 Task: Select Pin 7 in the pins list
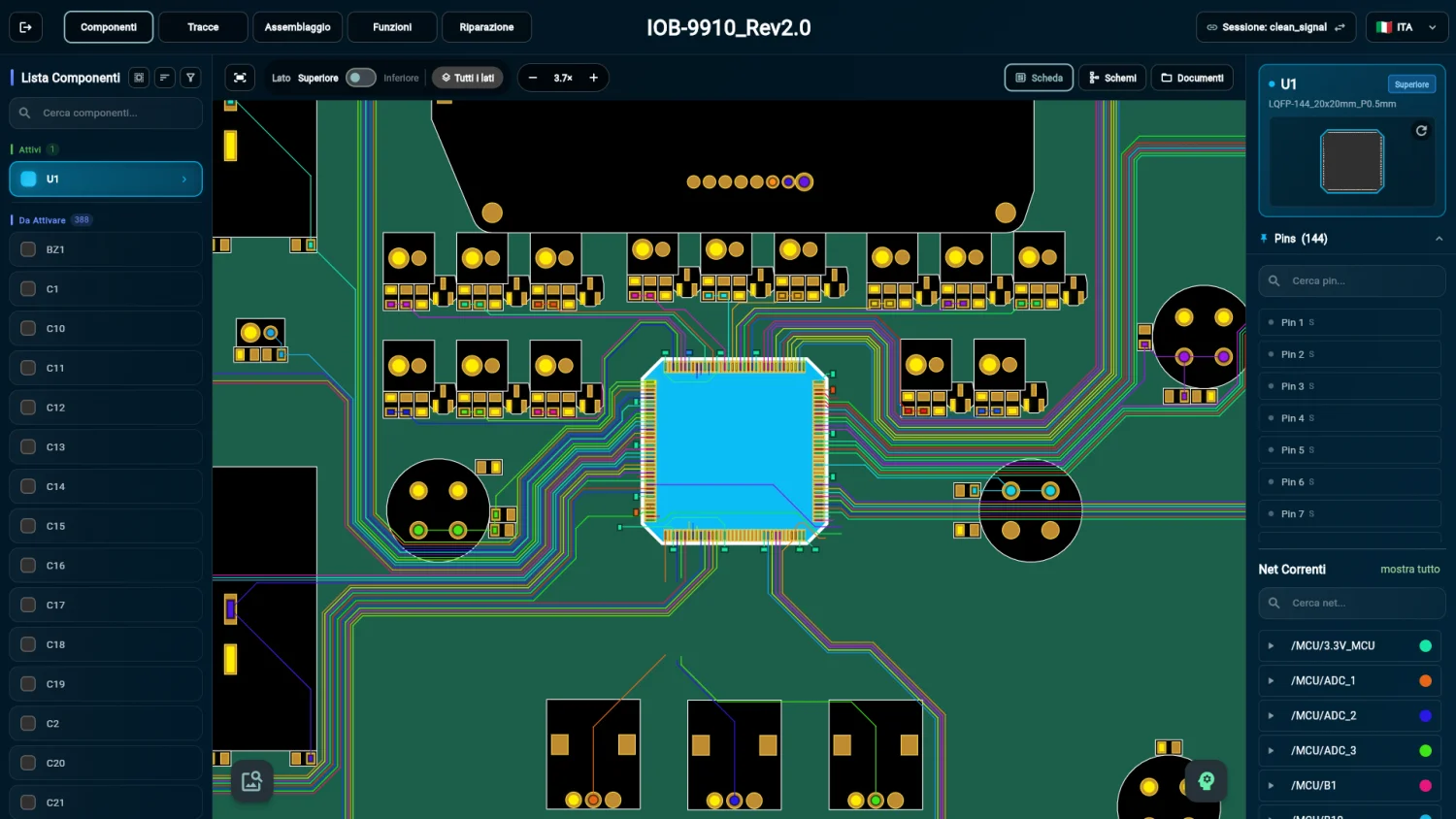[1349, 514]
